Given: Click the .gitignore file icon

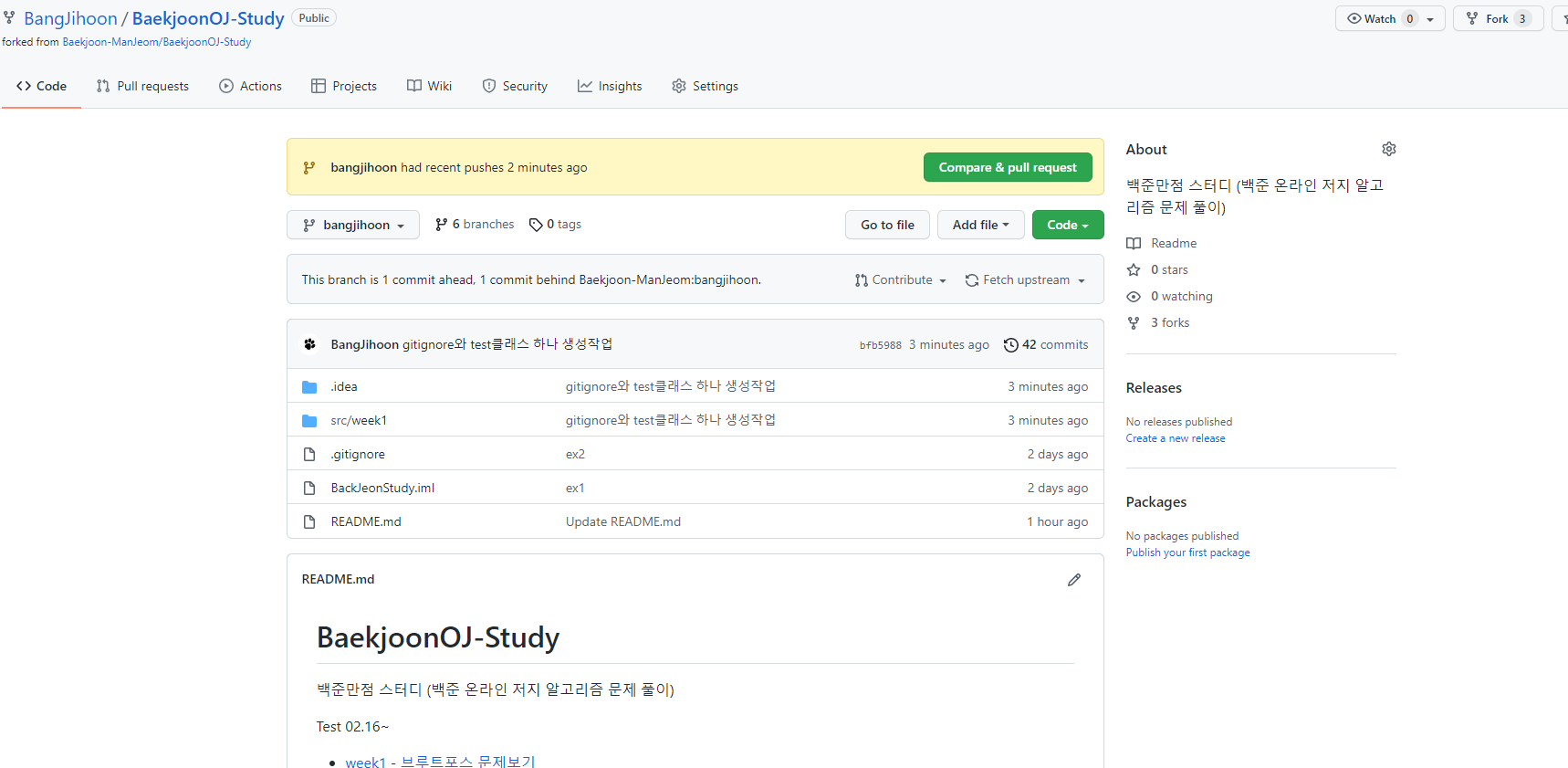Looking at the screenshot, I should (309, 454).
